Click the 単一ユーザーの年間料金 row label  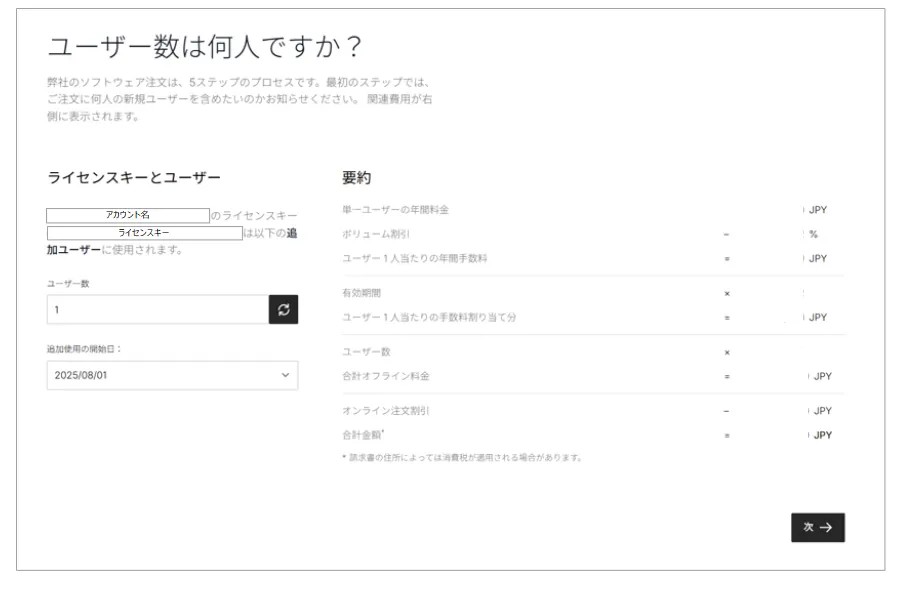[395, 210]
